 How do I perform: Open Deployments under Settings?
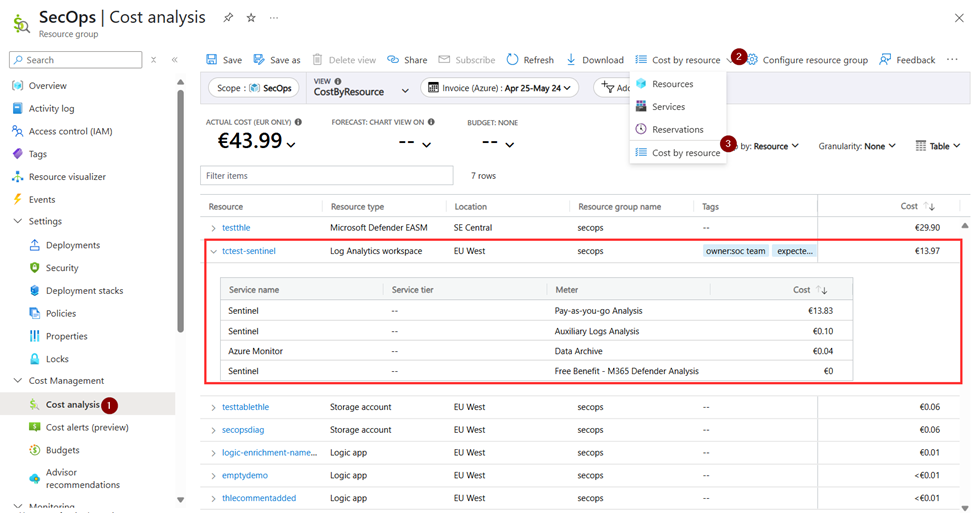(73, 245)
